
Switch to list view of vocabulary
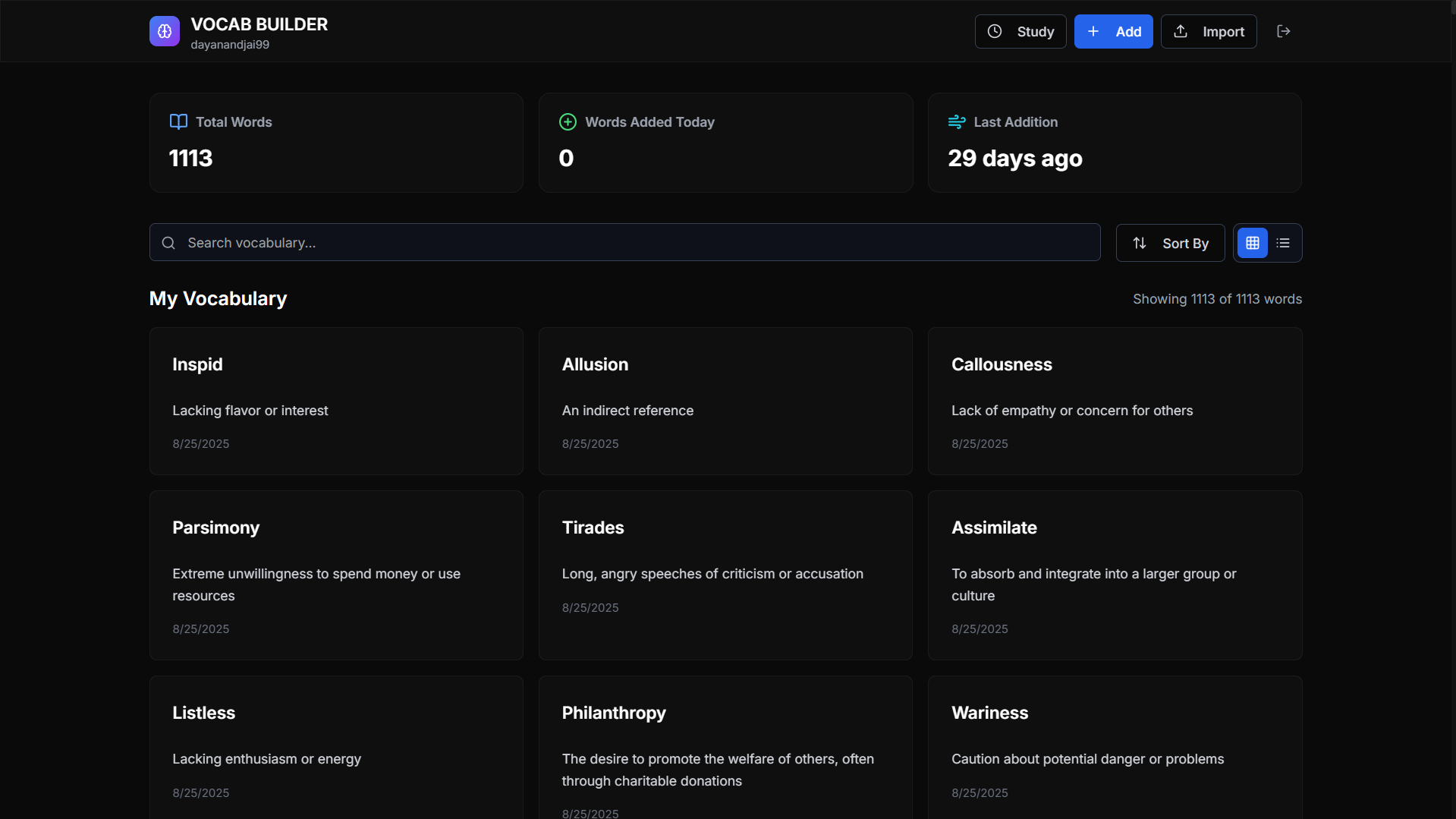pos(1283,242)
